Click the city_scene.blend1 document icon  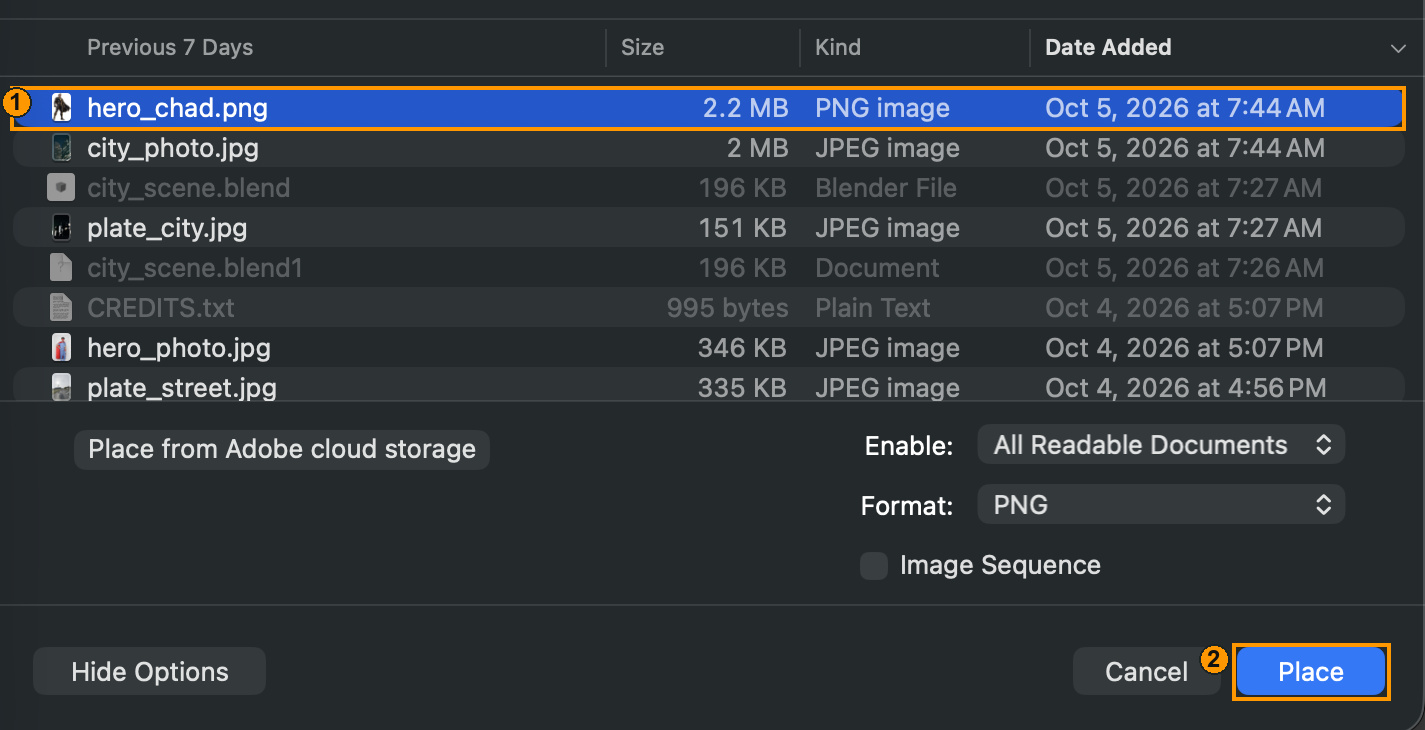pos(62,268)
